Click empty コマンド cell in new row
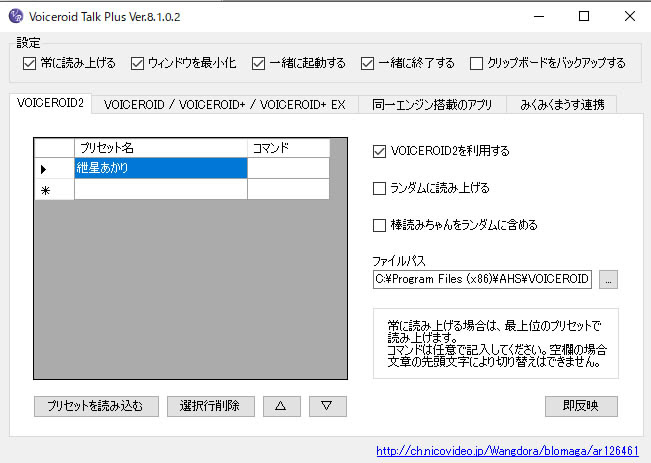The width and height of the screenshot is (651, 463). (288, 189)
